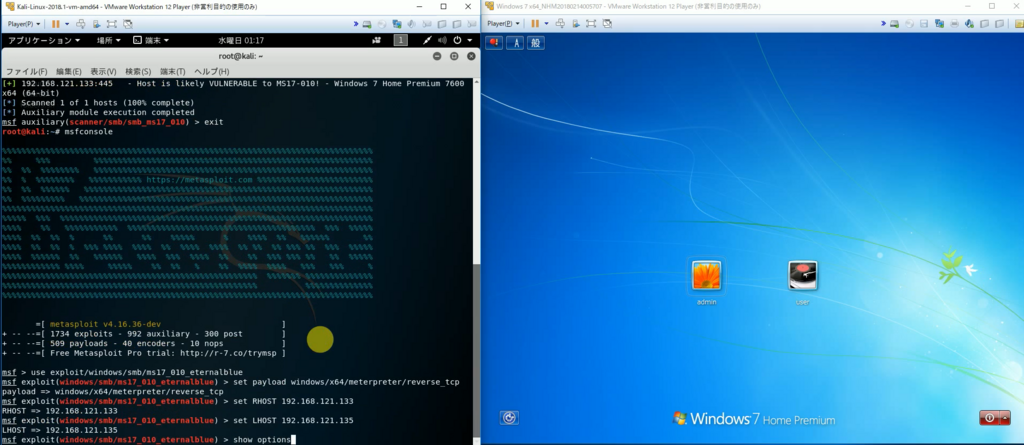Image resolution: width=1024 pixels, height=445 pixels.
Task: Pause the Windows 7 virtual machine
Action: [x=535, y=24]
